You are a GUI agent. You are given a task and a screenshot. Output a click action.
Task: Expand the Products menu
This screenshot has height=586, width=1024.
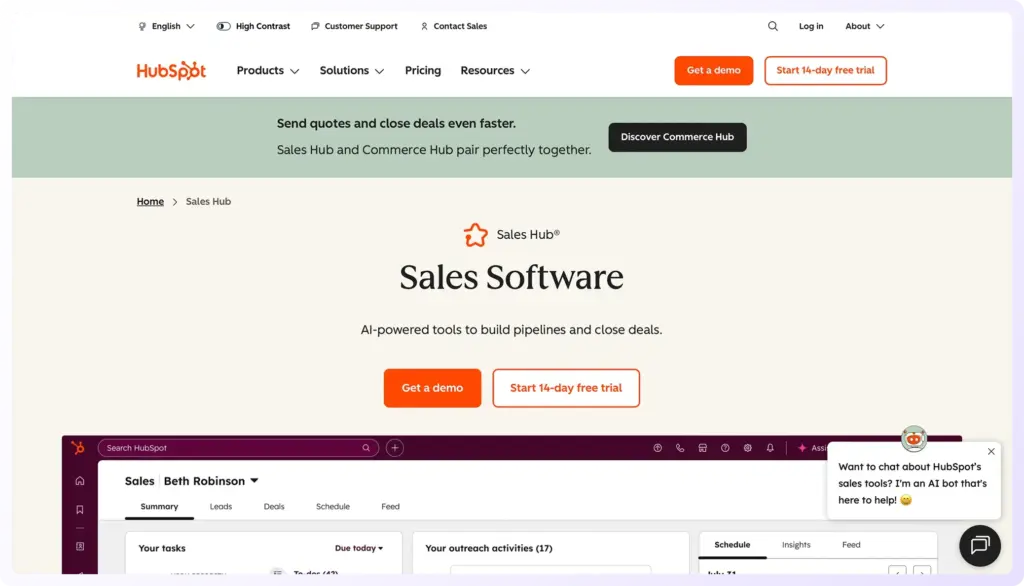click(267, 71)
